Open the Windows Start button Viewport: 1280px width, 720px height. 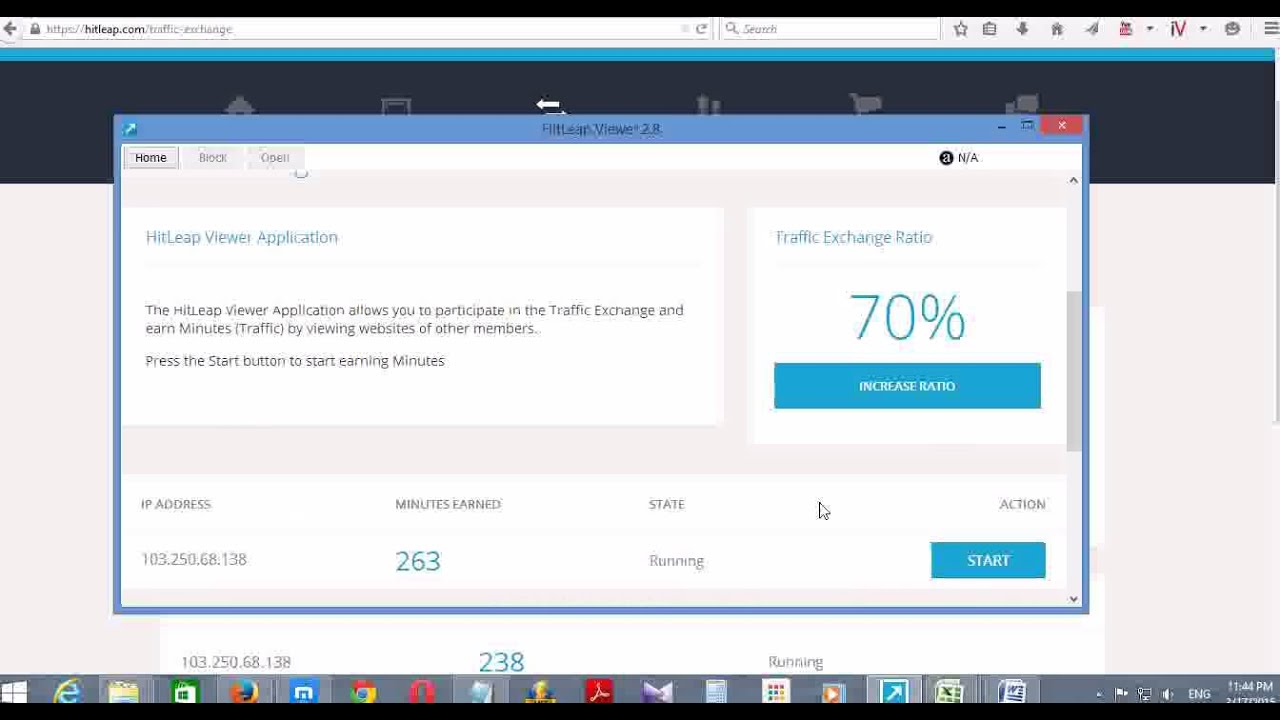pos(14,692)
